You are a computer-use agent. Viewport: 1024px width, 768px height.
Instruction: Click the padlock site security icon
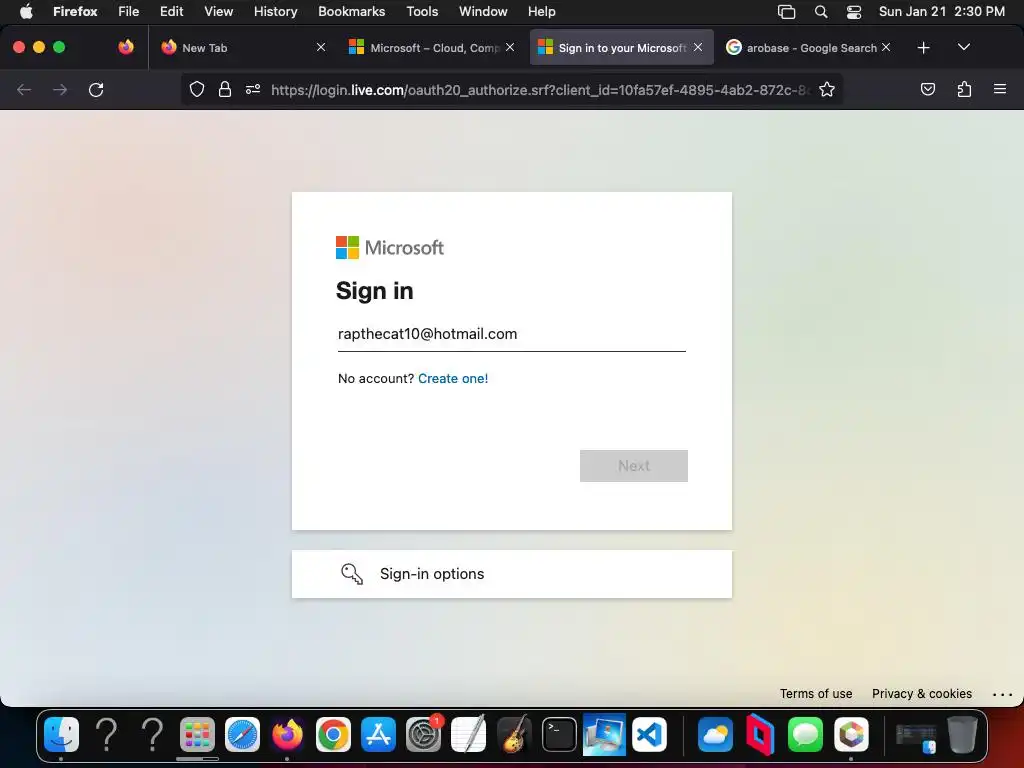225,89
